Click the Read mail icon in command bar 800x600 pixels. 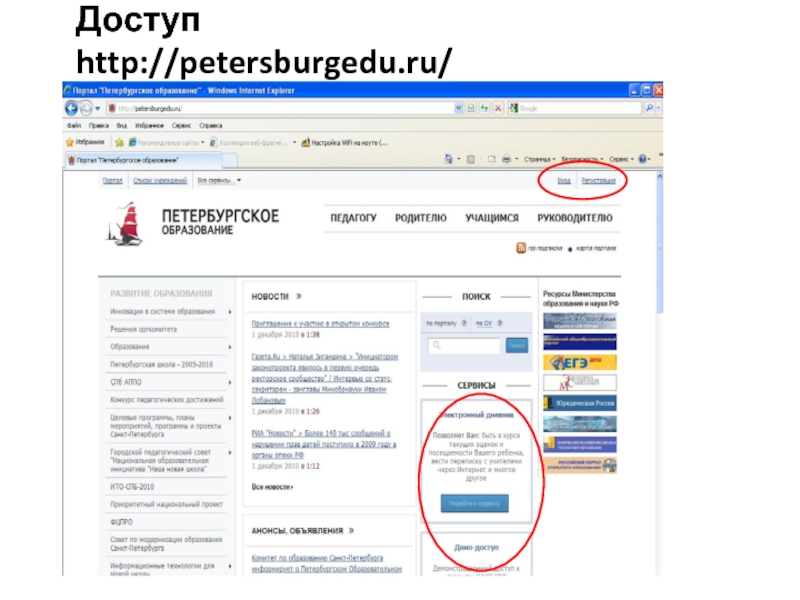point(491,159)
